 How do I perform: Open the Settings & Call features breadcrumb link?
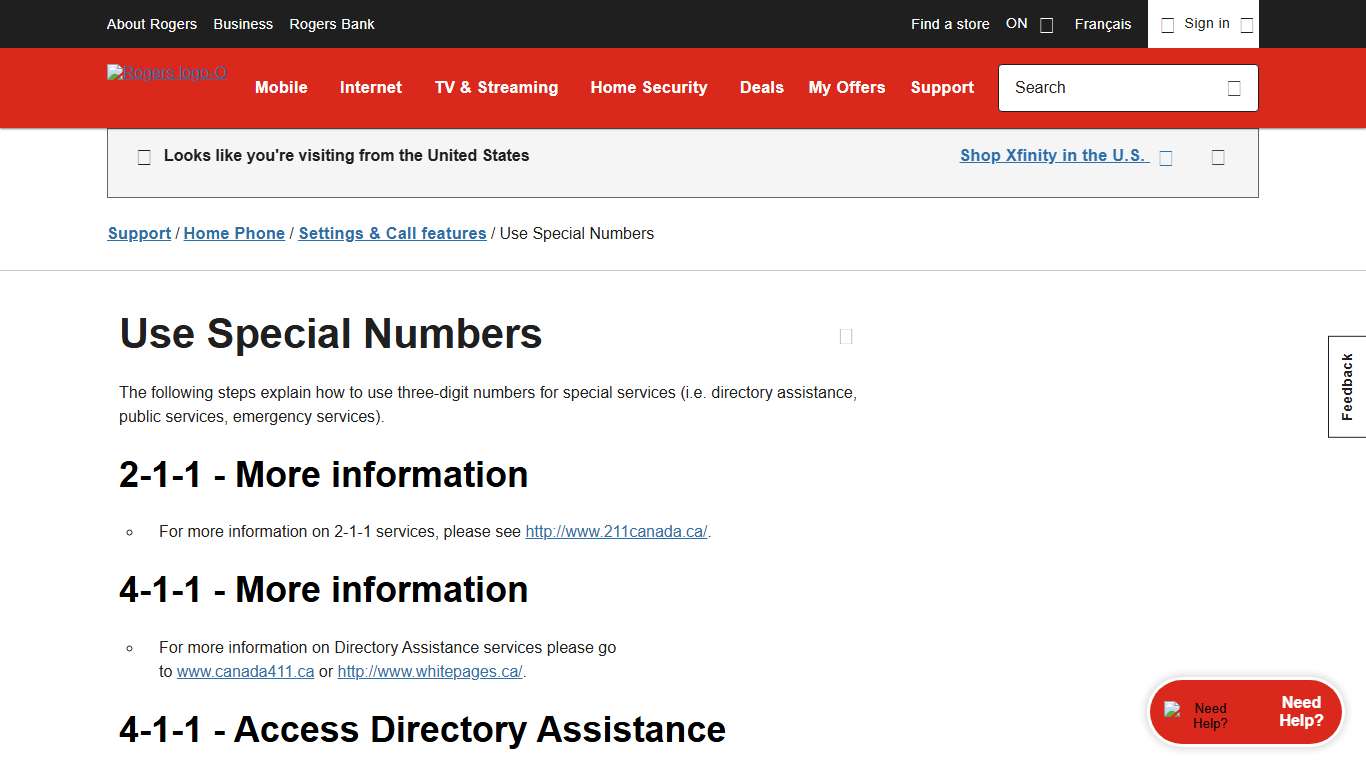pyautogui.click(x=392, y=233)
